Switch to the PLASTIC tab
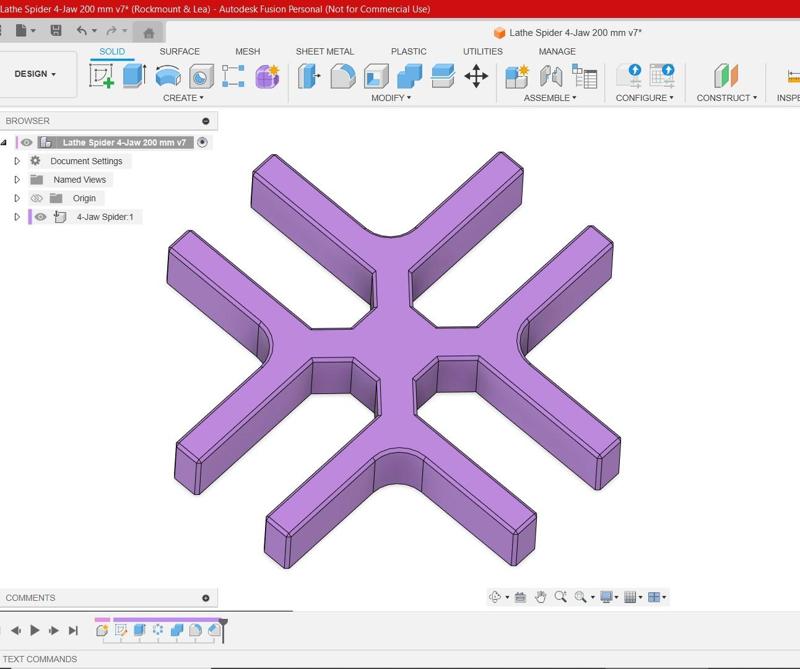800x669 pixels. (409, 52)
